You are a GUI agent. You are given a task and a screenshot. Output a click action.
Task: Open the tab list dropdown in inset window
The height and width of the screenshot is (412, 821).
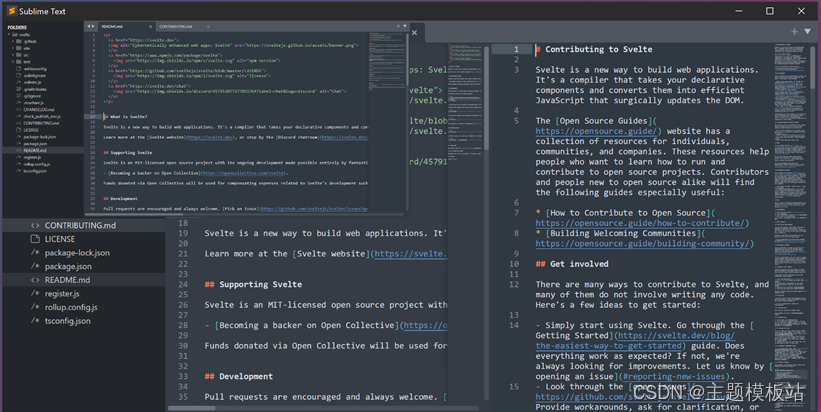click(405, 26)
